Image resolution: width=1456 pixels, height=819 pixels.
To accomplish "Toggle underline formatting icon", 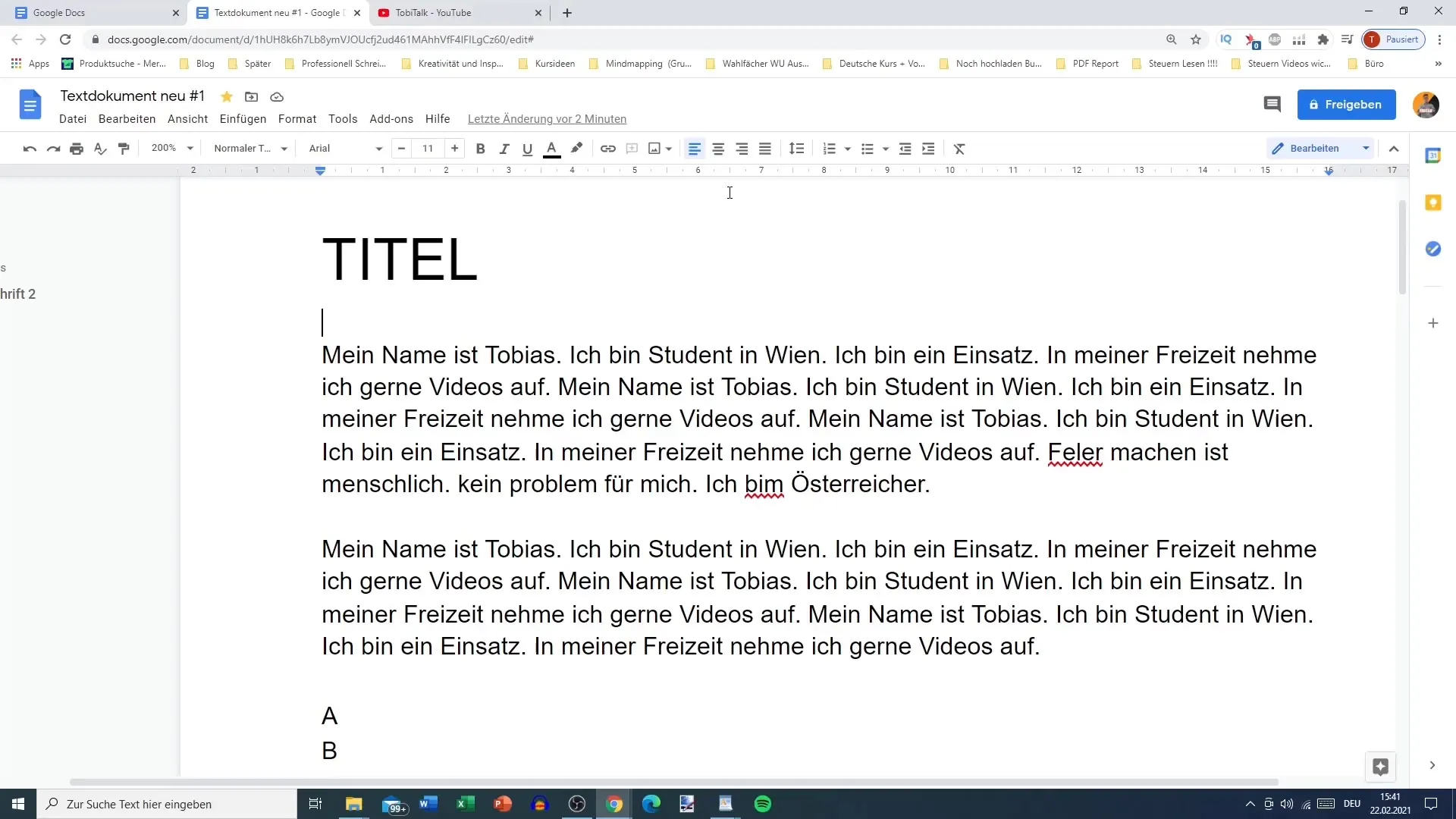I will click(x=527, y=148).
